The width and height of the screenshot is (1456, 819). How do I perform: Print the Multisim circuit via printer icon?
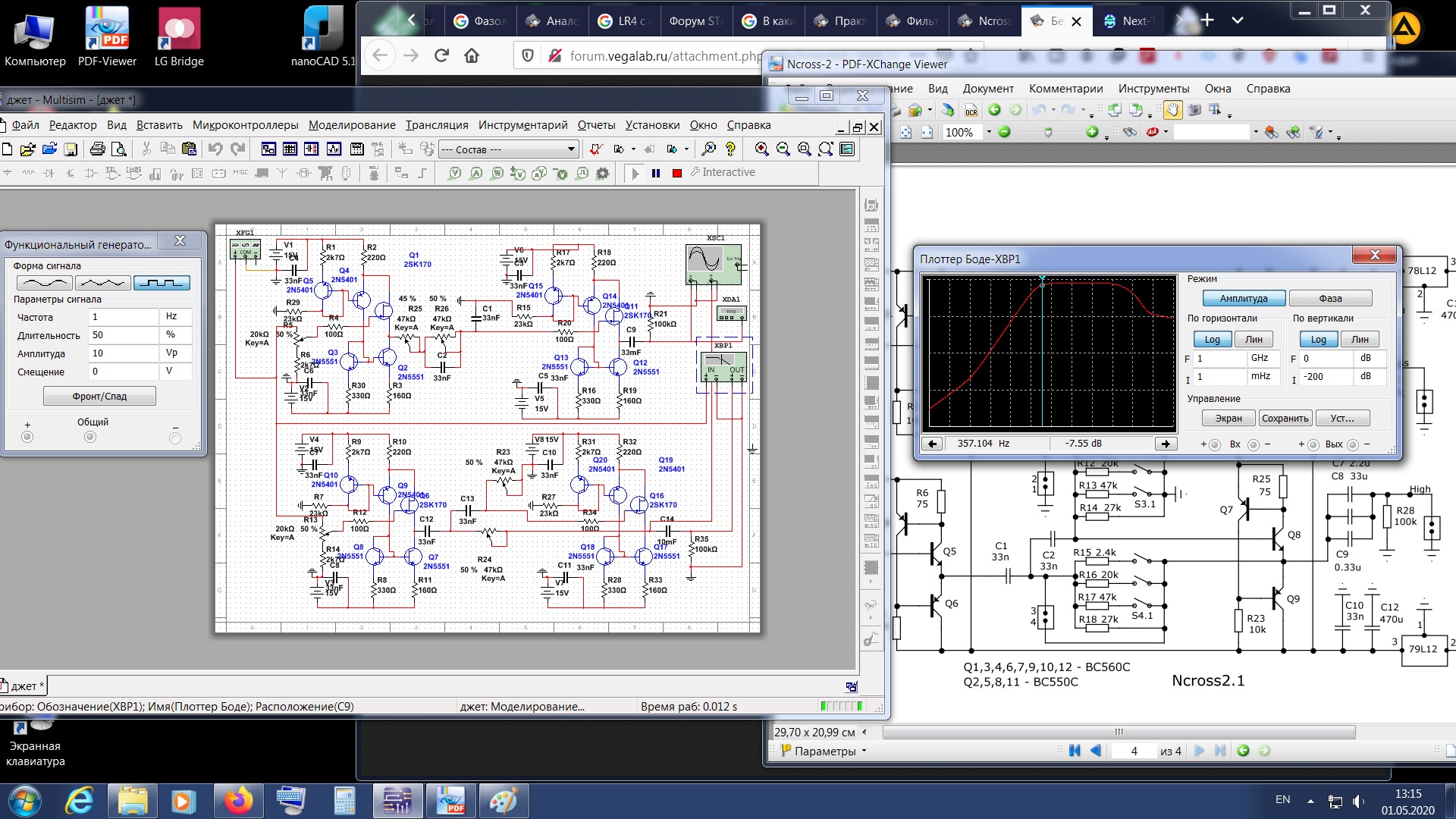click(97, 149)
